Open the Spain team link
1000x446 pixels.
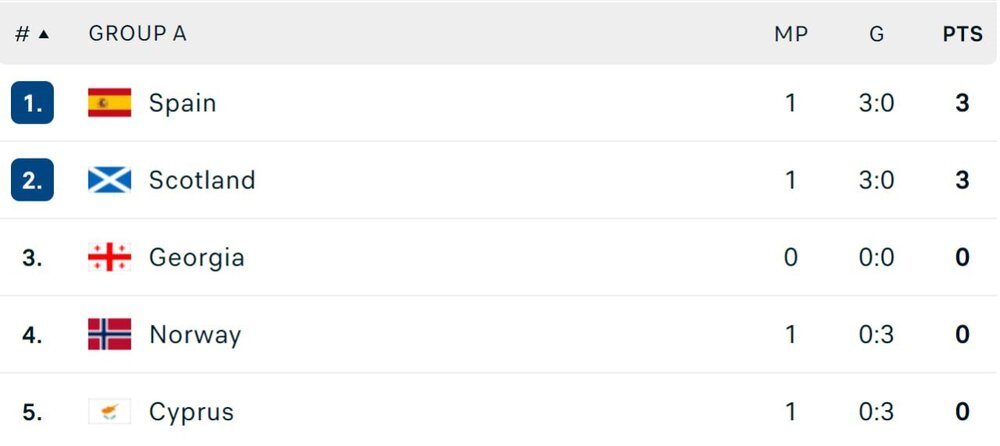pyautogui.click(x=182, y=103)
